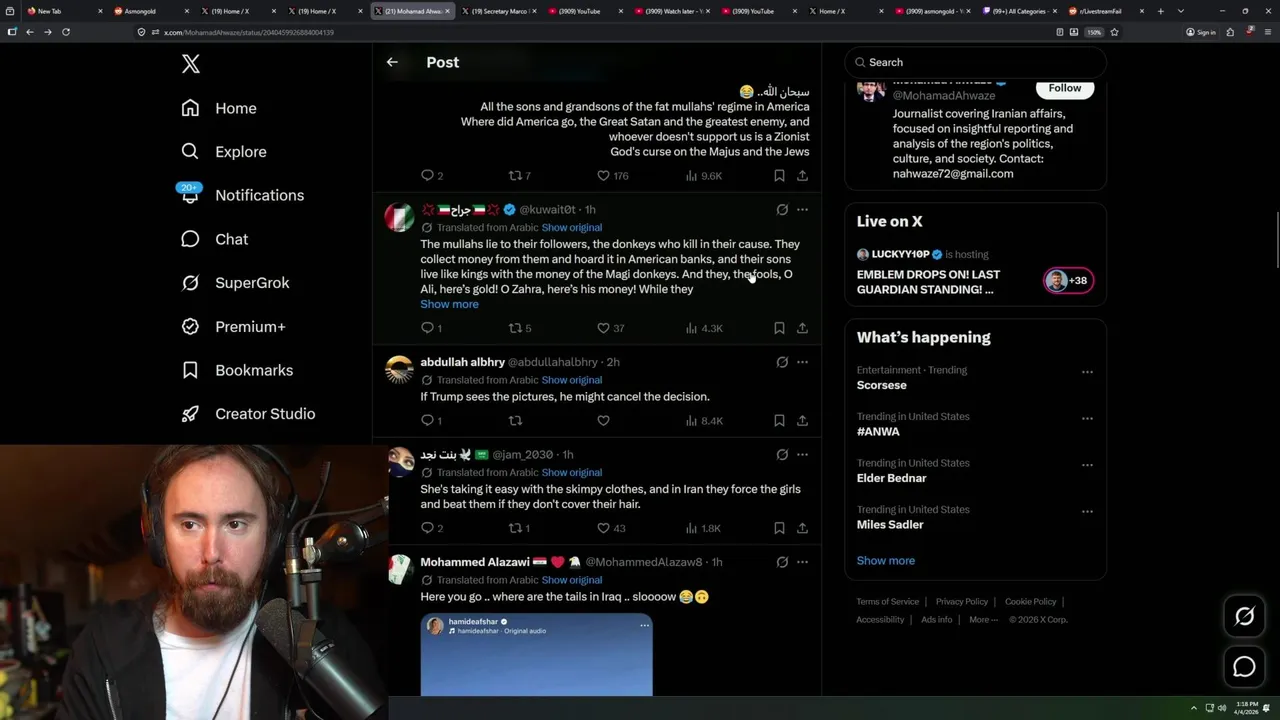The height and width of the screenshot is (720, 1280).
Task: Show original for @kuwait0t post
Action: coord(572,228)
